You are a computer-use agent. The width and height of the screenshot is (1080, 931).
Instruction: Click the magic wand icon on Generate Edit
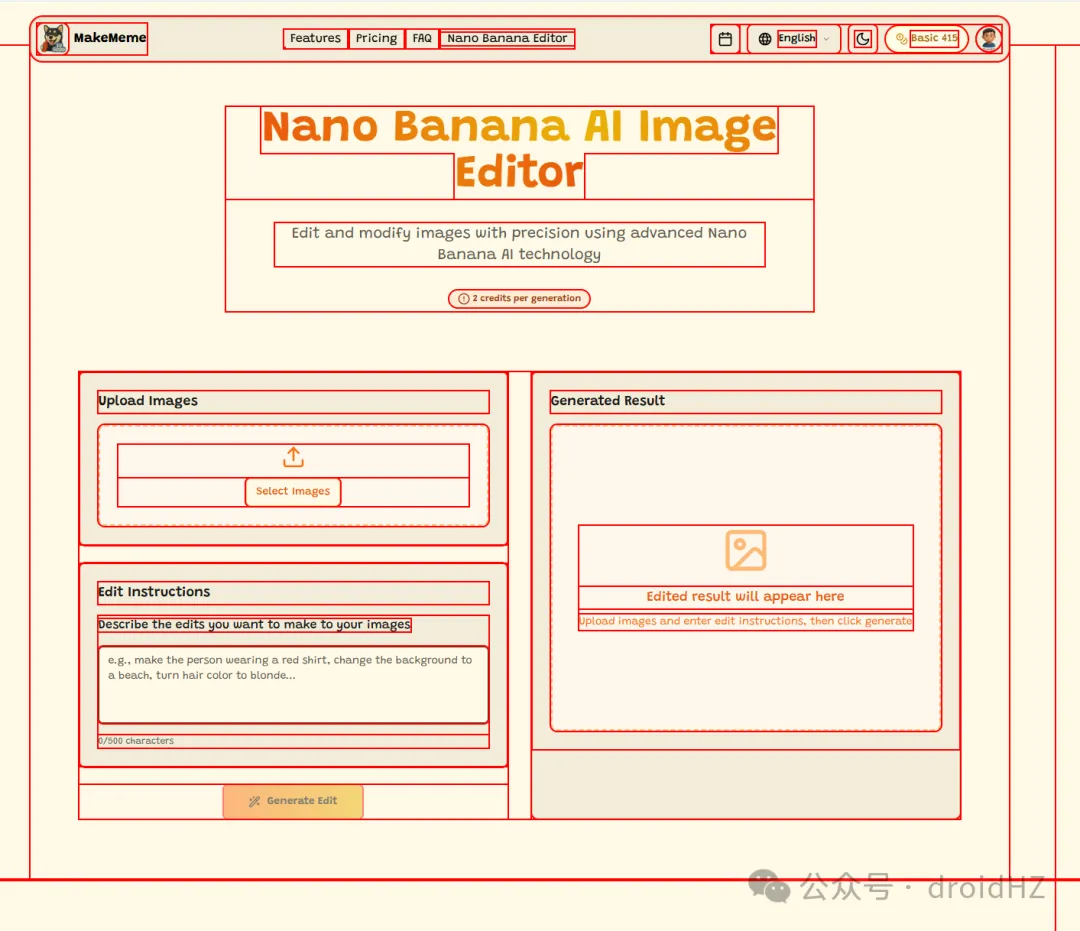254,801
